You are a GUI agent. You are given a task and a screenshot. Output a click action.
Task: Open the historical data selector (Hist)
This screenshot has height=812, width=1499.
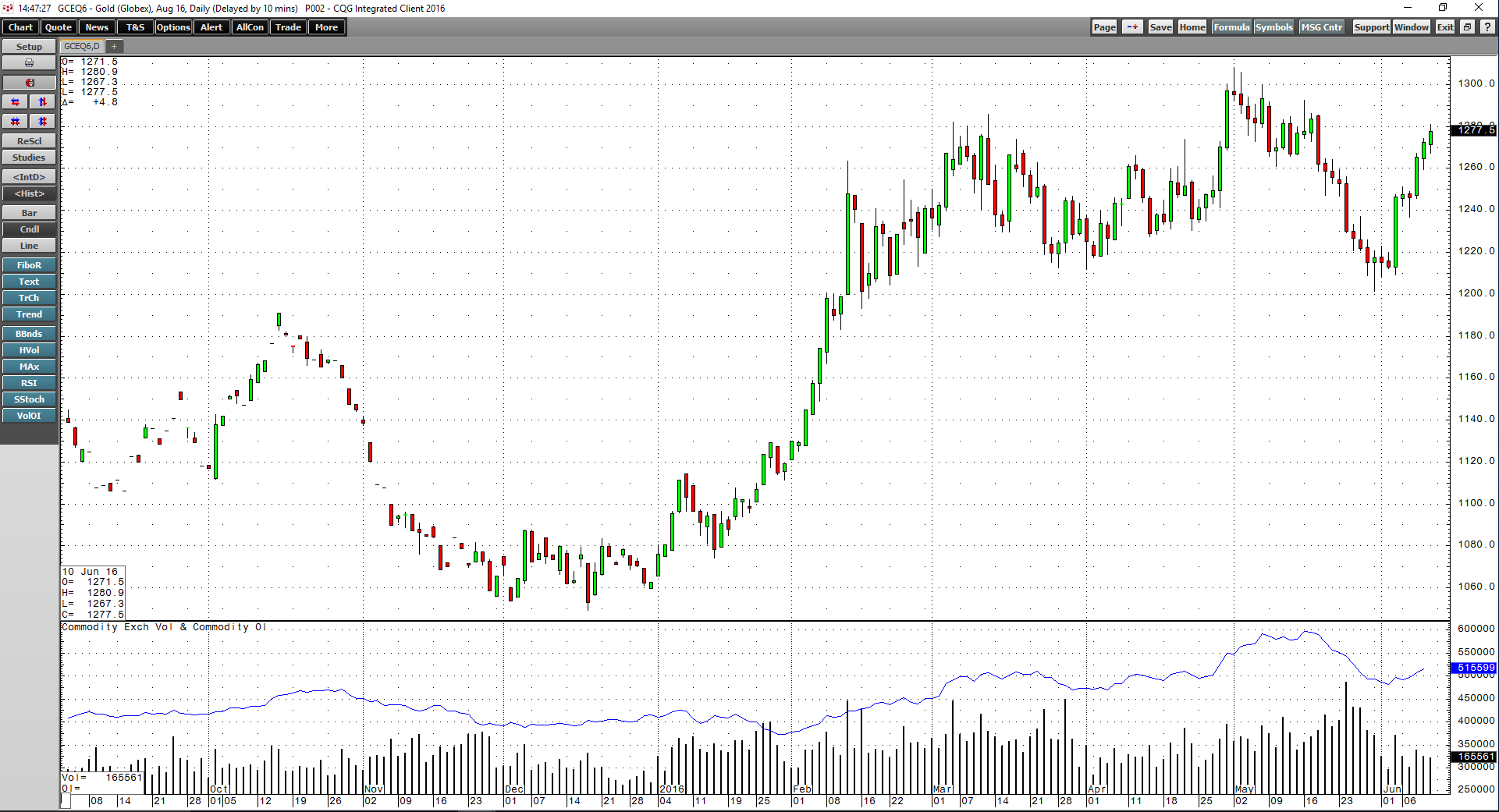coord(29,193)
